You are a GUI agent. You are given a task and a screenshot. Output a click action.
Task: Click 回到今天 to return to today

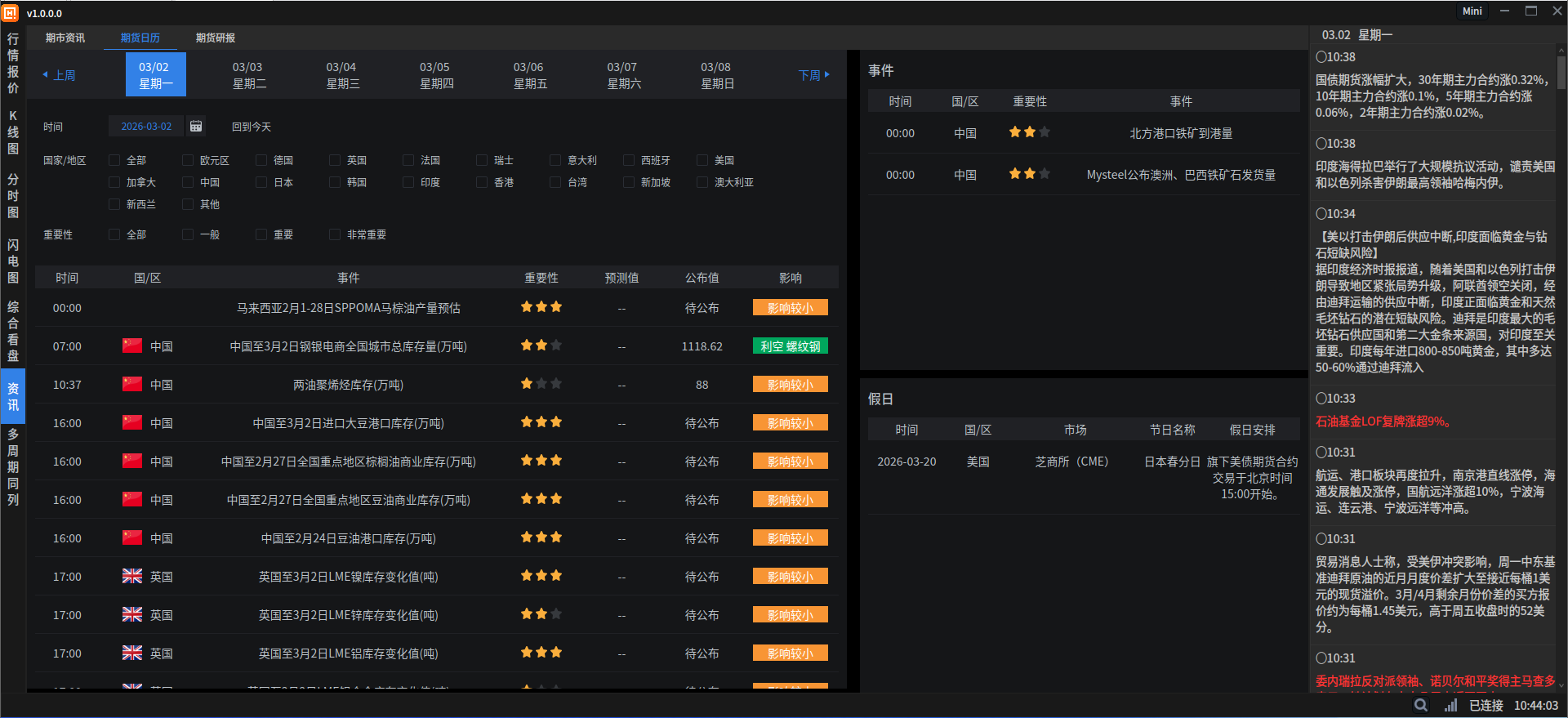pos(252,127)
